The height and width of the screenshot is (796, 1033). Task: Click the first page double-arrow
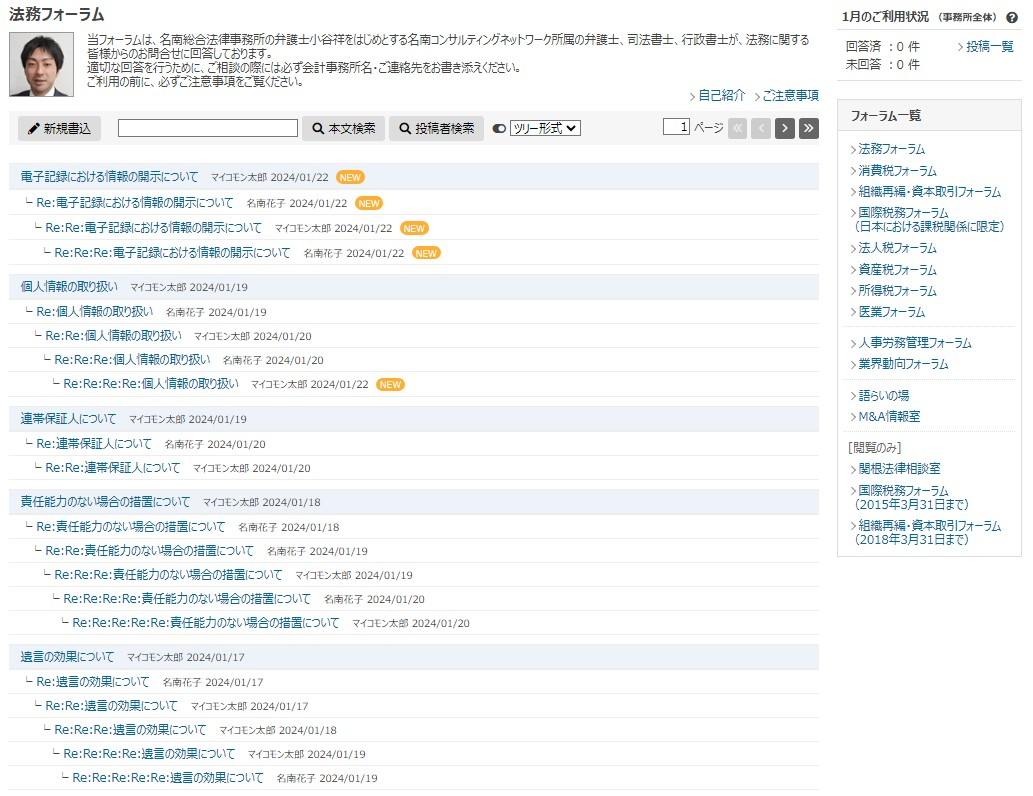tap(737, 128)
